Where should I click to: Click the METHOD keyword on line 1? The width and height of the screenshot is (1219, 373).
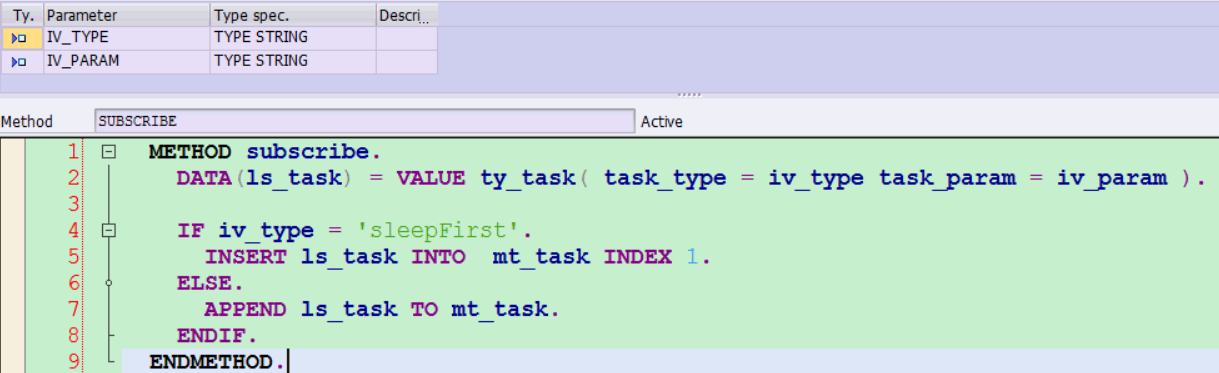click(190, 153)
